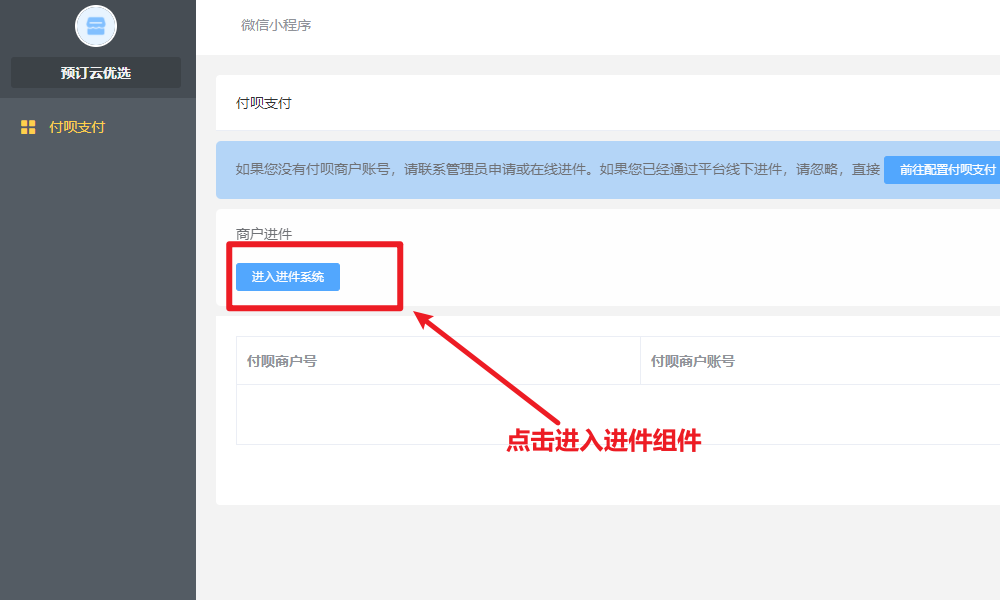The image size is (1000, 600).
Task: Select the 微信小程序 top tab
Action: coord(276,25)
